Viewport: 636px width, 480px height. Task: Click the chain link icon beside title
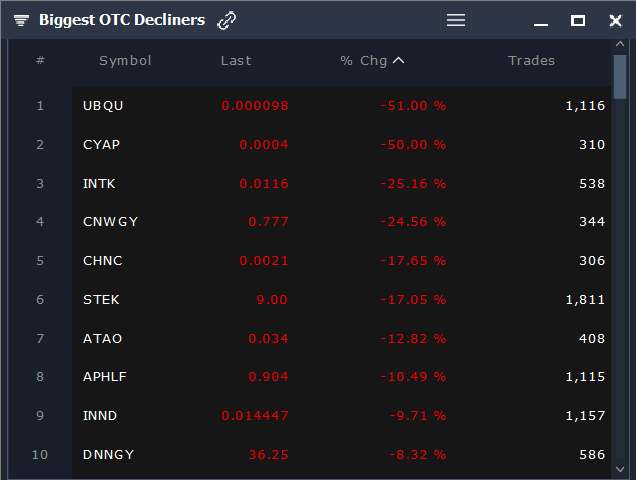tap(226, 21)
